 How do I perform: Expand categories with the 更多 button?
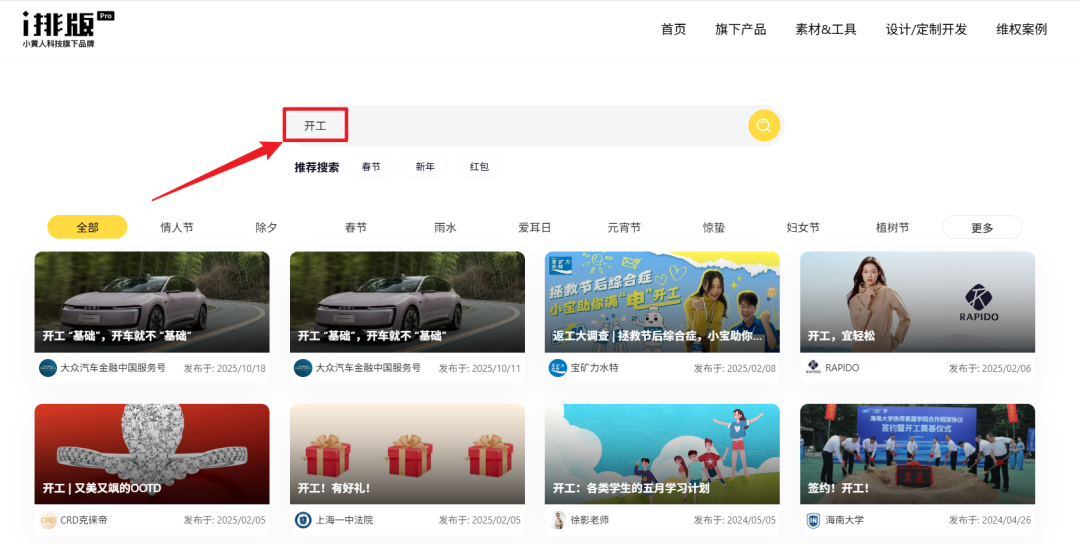click(982, 227)
